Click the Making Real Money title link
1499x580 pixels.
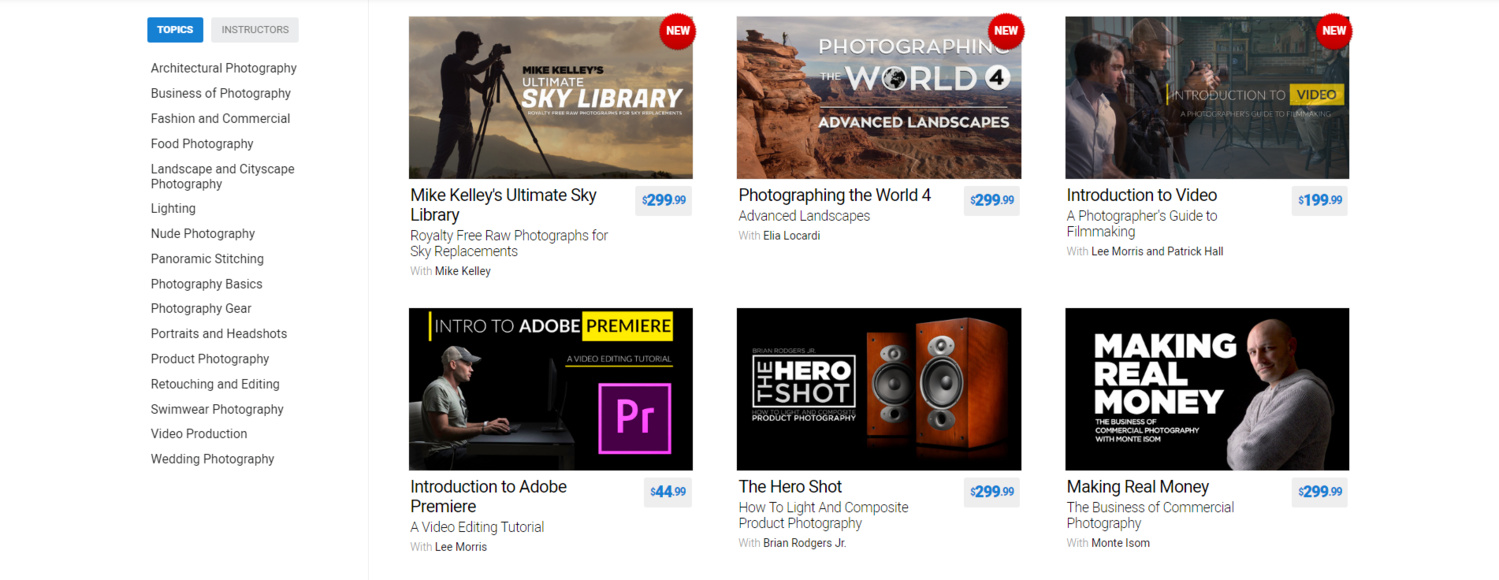point(1137,487)
